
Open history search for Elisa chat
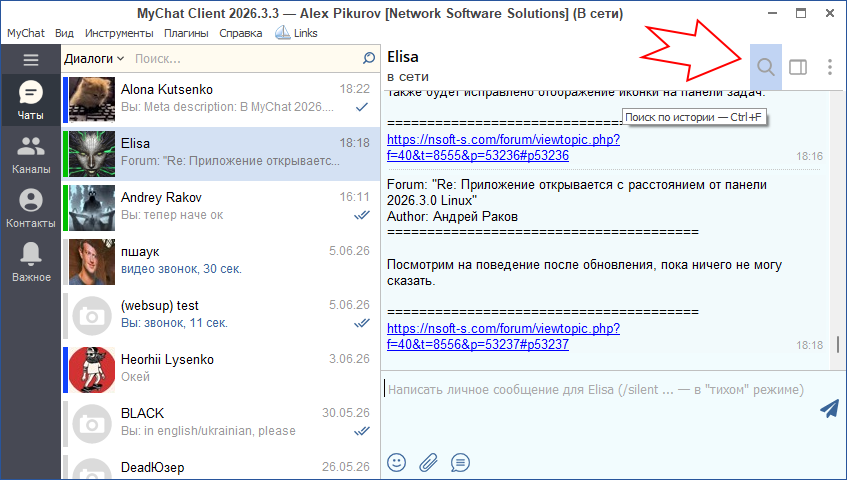766,67
